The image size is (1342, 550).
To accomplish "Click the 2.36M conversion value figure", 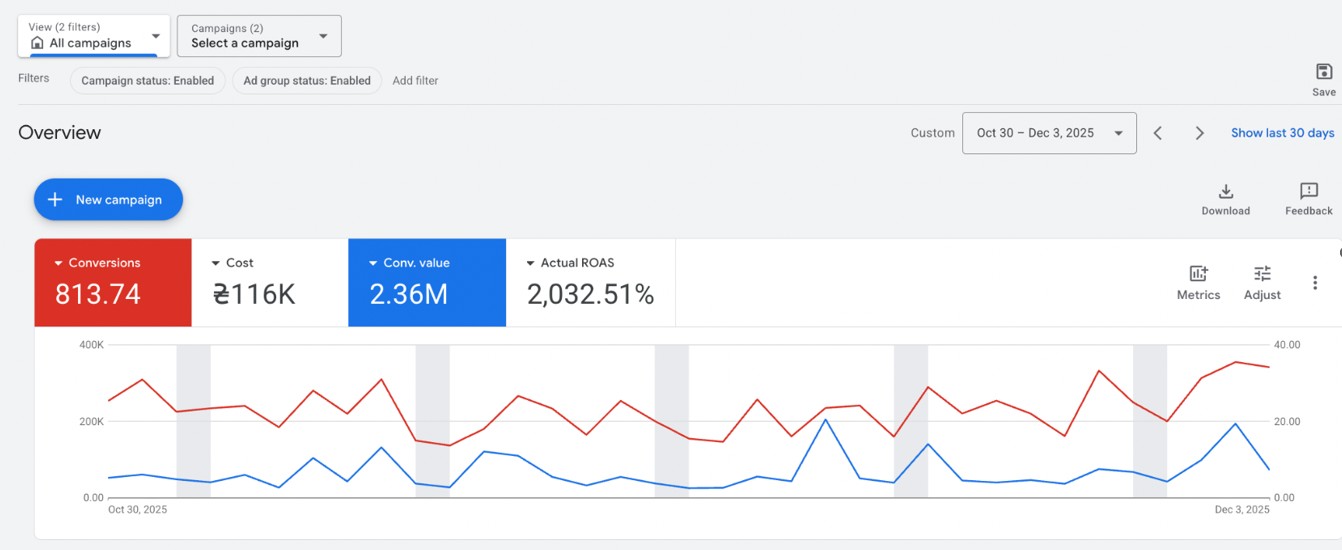I will point(408,294).
